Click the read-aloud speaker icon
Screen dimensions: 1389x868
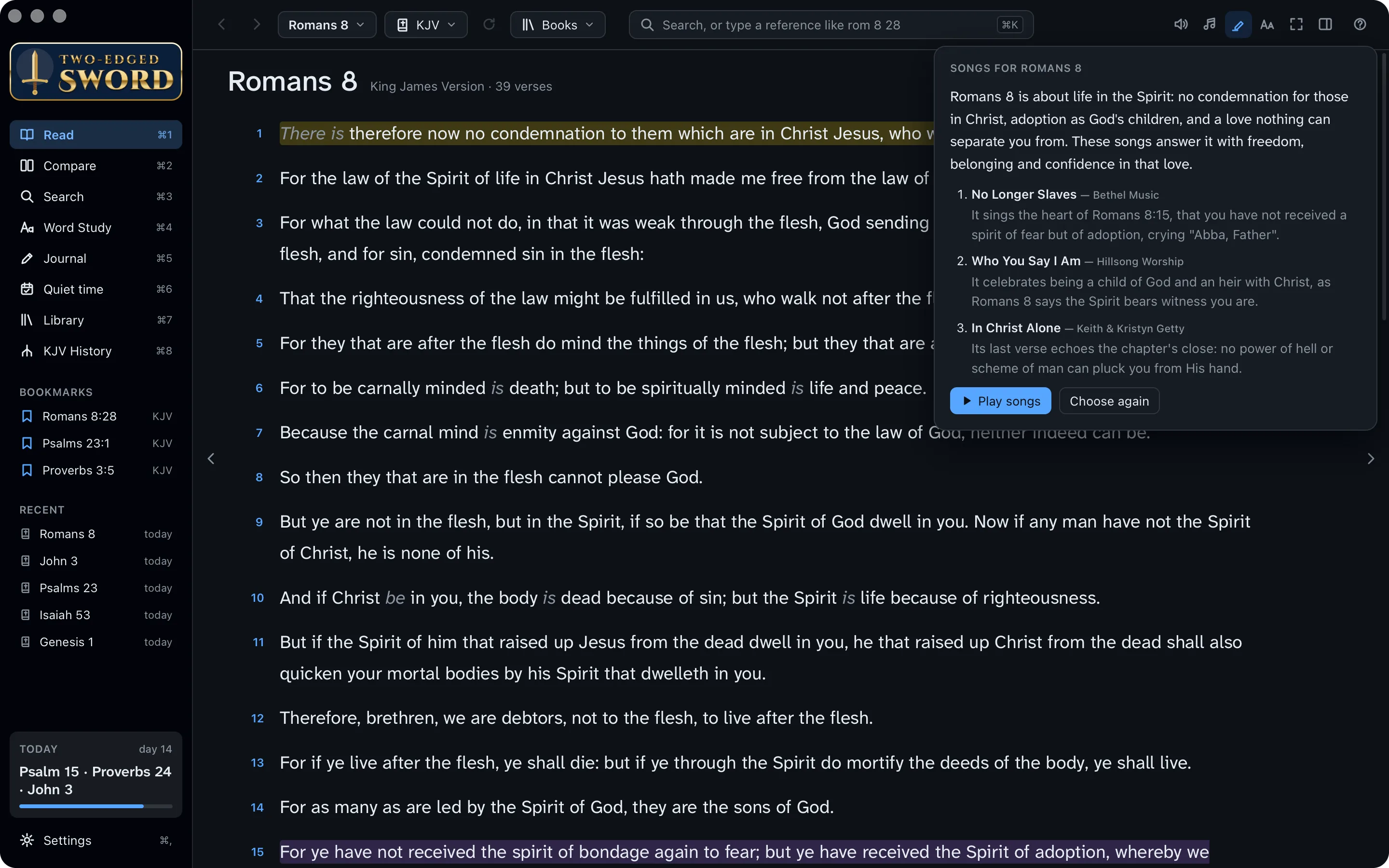click(1180, 25)
